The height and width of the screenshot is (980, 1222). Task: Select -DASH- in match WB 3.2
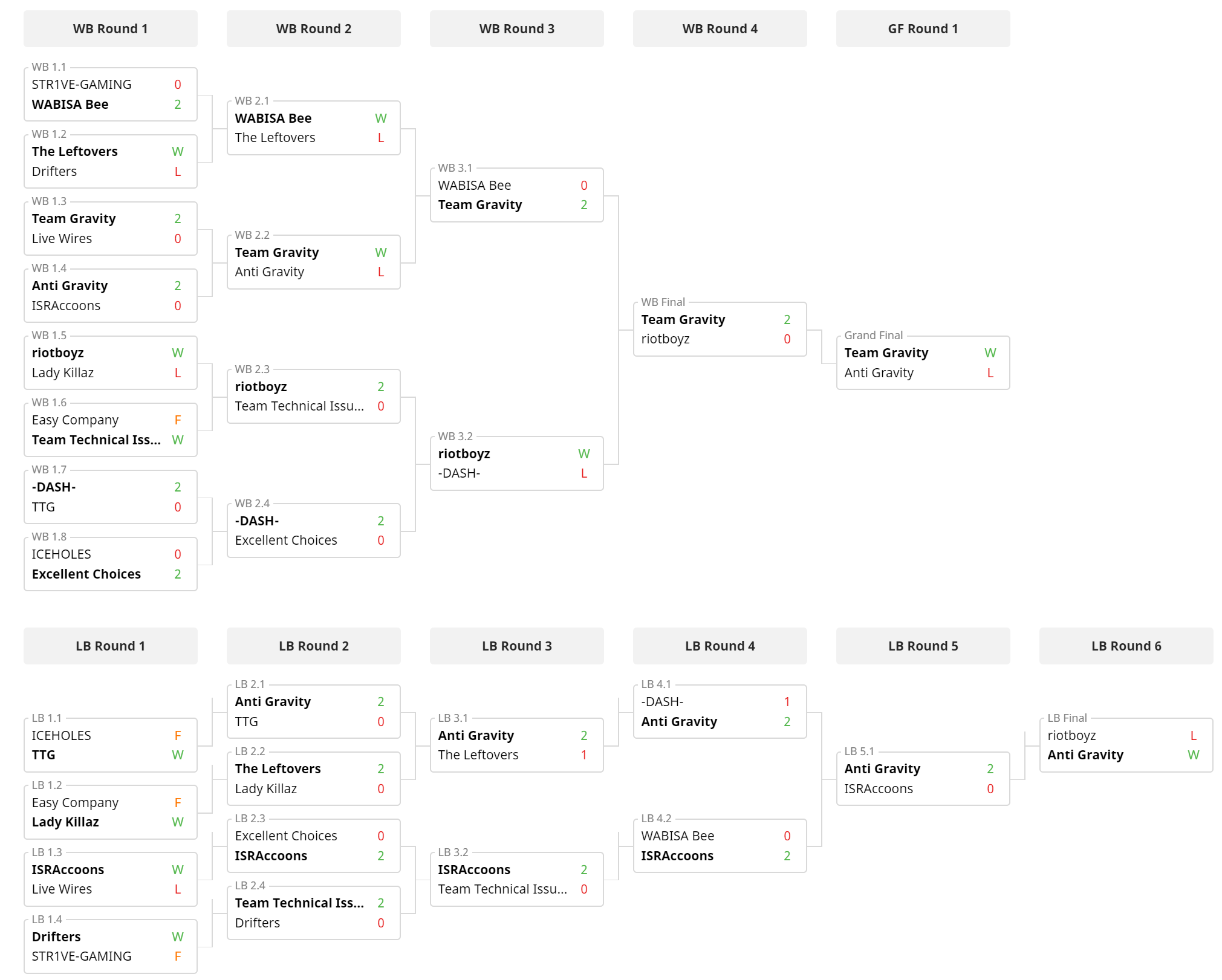coord(459,473)
